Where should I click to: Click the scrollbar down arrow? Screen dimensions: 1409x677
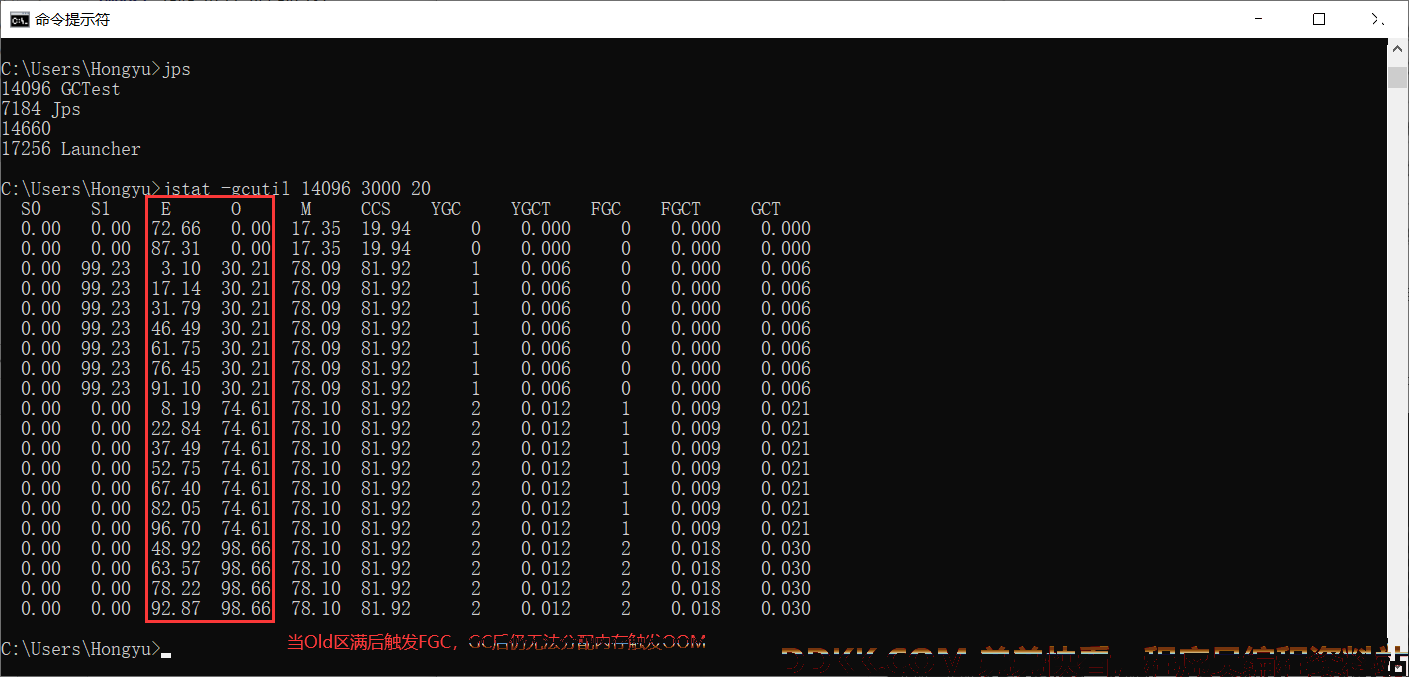[x=1398, y=668]
